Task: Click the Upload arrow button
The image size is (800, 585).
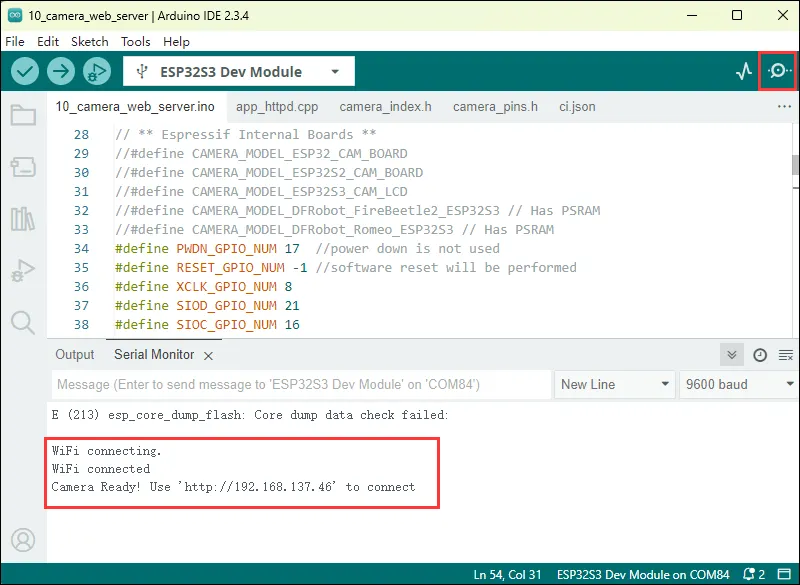Action: [x=61, y=71]
